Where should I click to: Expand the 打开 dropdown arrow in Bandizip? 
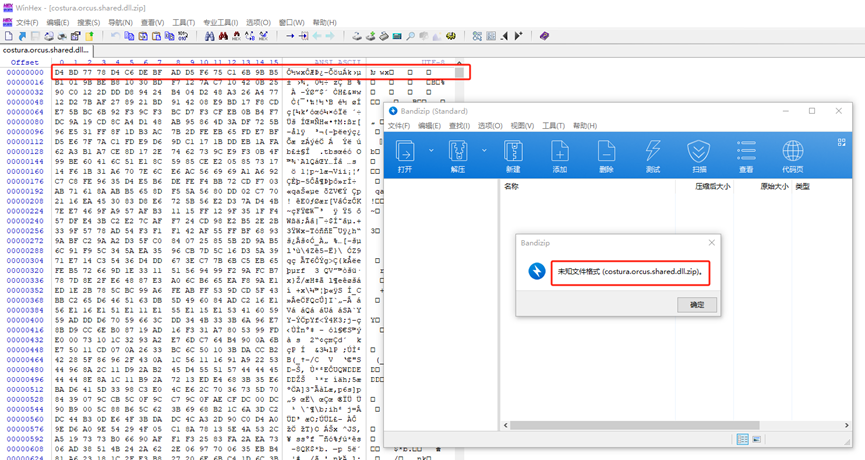pyautogui.click(x=431, y=150)
